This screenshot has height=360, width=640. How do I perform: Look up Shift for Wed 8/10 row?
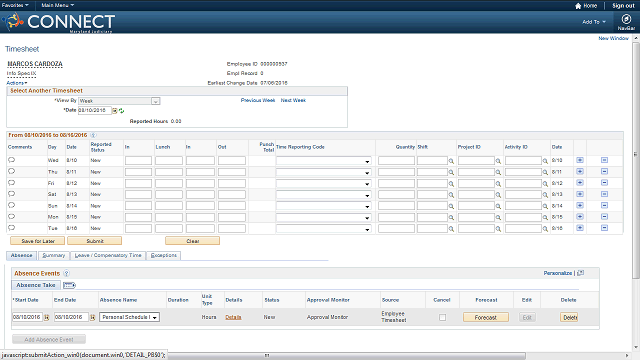click(x=451, y=161)
